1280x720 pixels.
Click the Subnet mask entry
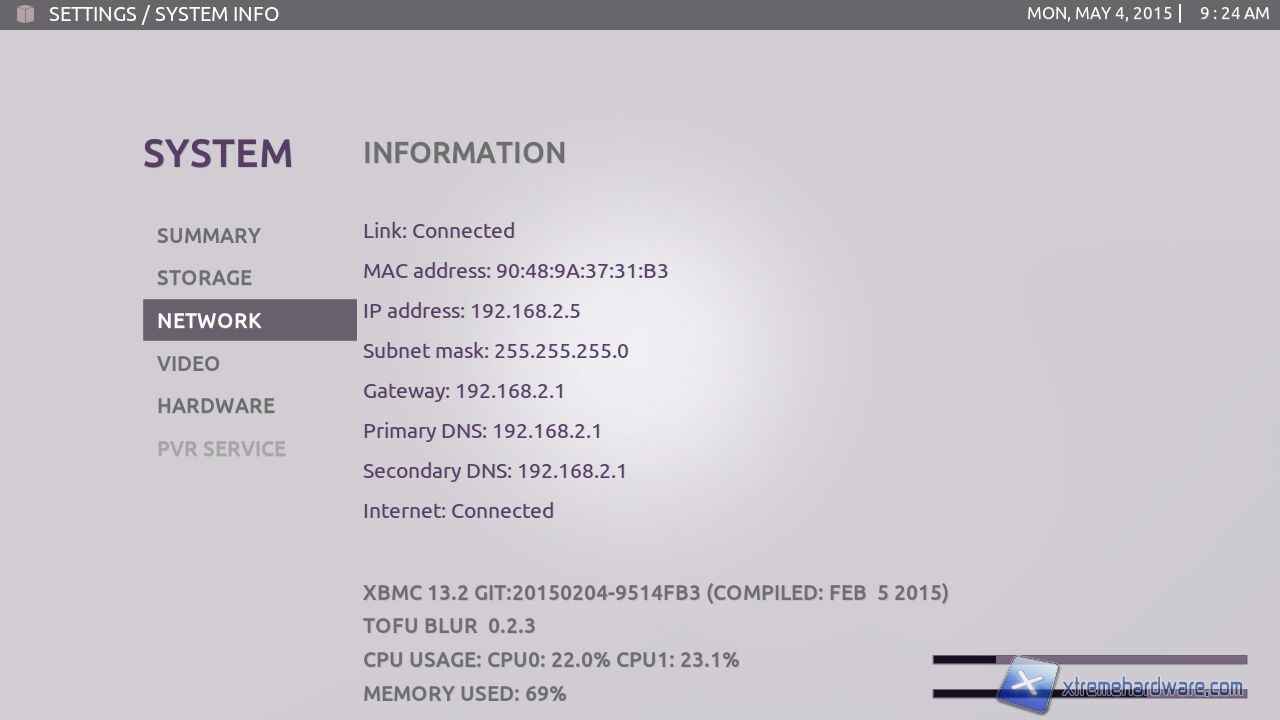(x=495, y=351)
